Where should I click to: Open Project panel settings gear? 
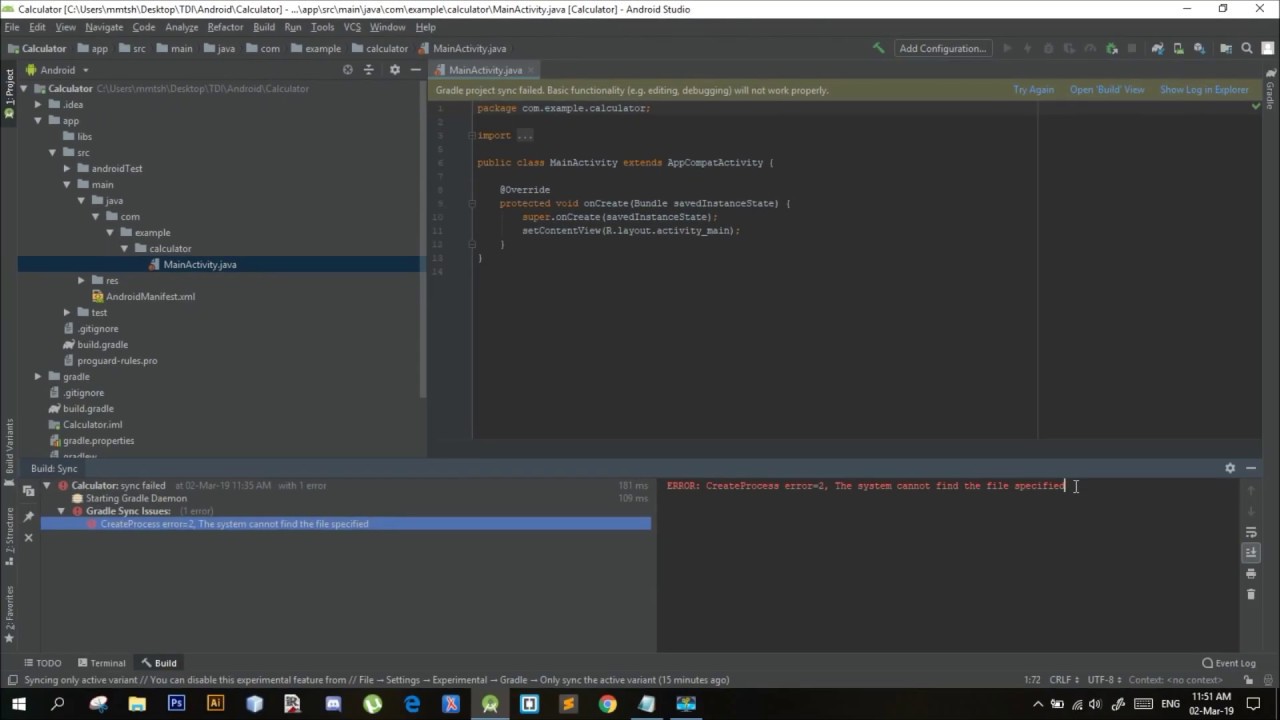coord(394,70)
